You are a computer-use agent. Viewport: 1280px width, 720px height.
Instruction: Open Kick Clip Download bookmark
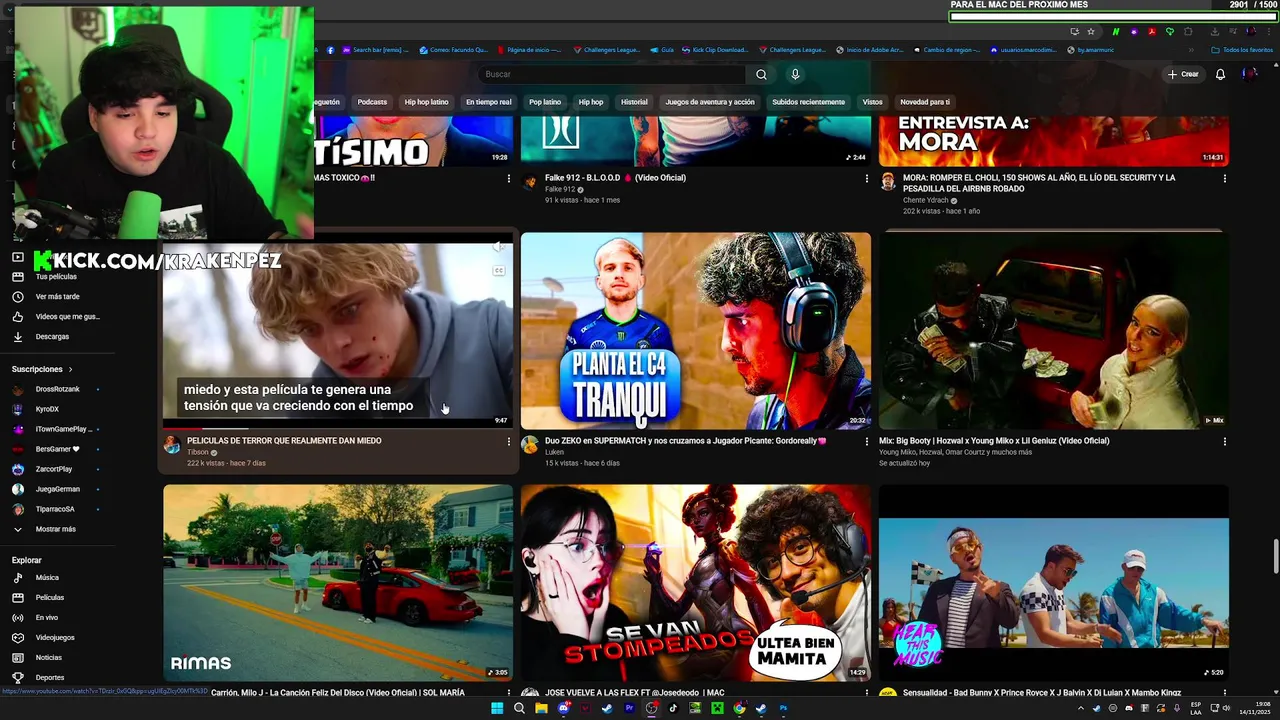713,50
